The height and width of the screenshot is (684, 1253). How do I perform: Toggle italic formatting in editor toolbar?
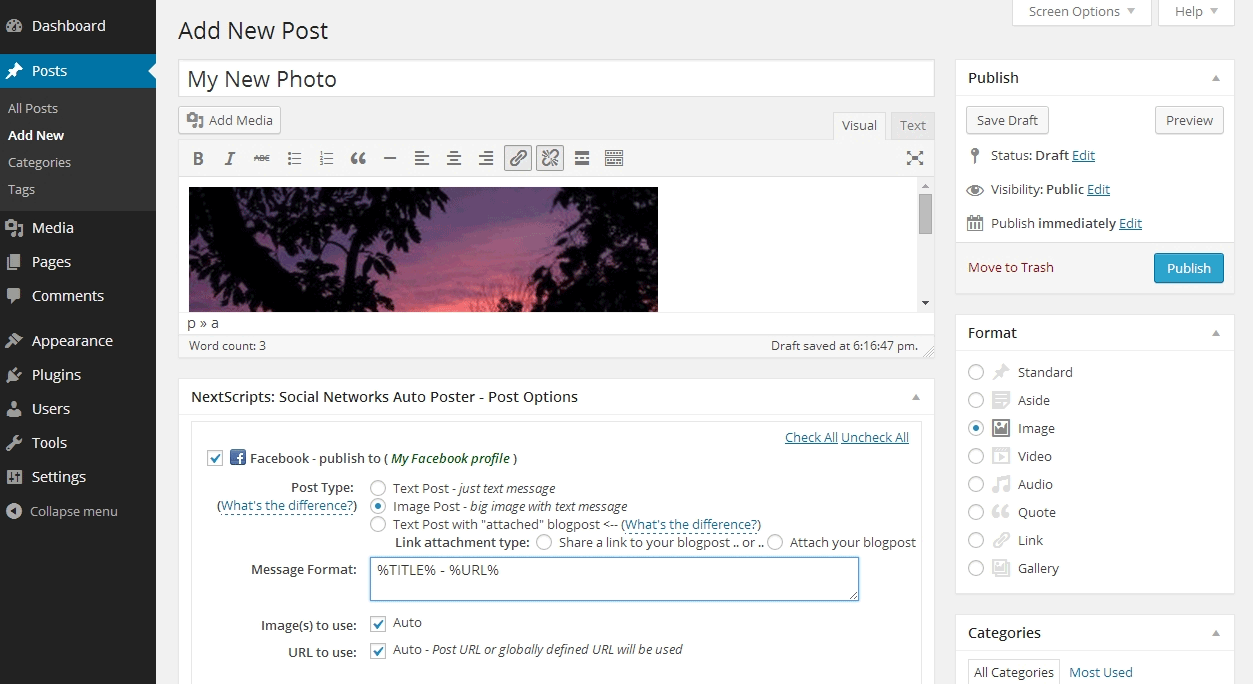coord(230,158)
